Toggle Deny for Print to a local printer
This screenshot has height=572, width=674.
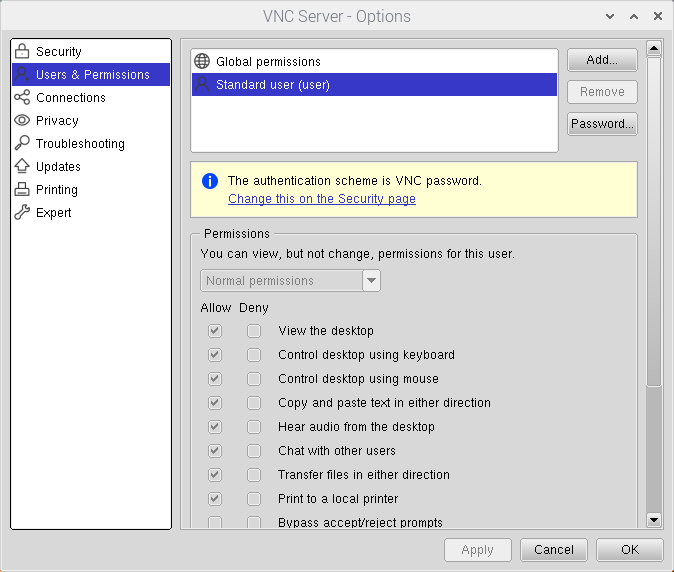click(254, 499)
